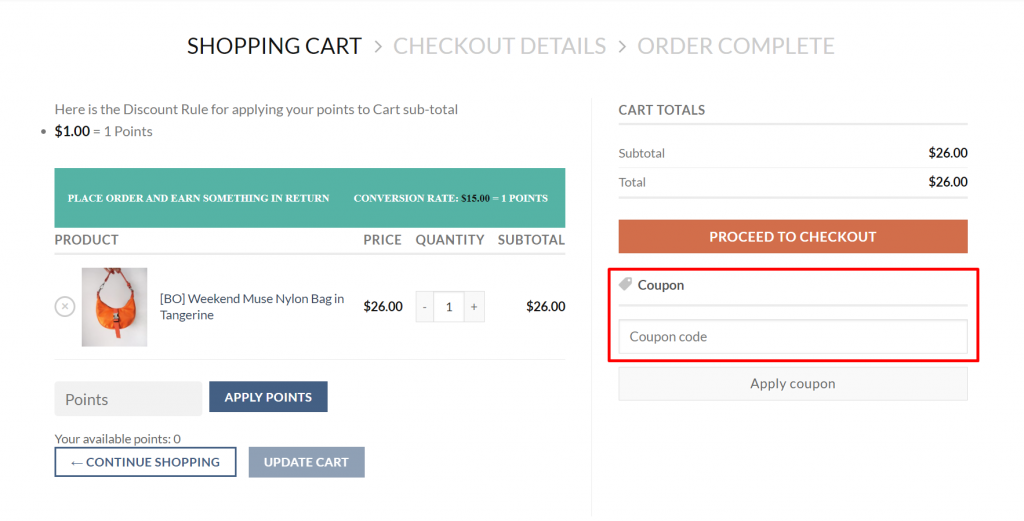Viewport: 1024px width, 521px height.
Task: Increase quantity with the plus button
Action: [x=474, y=307]
